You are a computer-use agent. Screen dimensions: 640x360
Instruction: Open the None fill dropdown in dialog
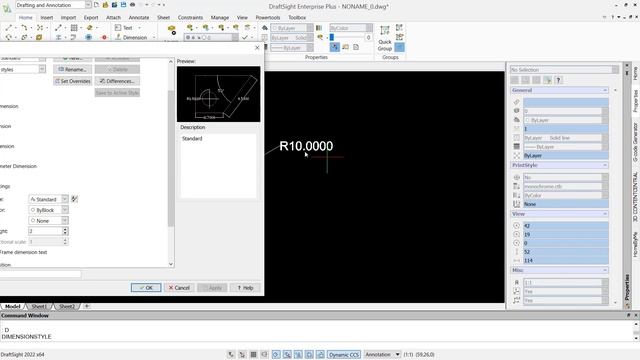tap(64, 220)
